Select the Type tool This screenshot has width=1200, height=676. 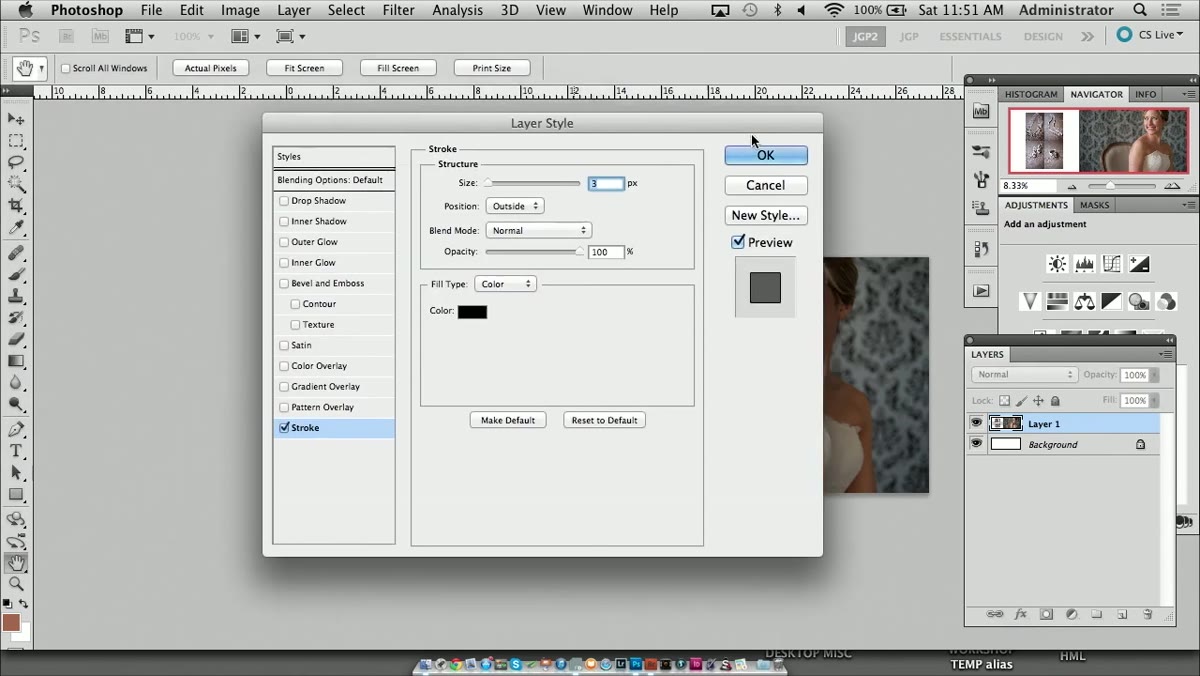click(16, 451)
